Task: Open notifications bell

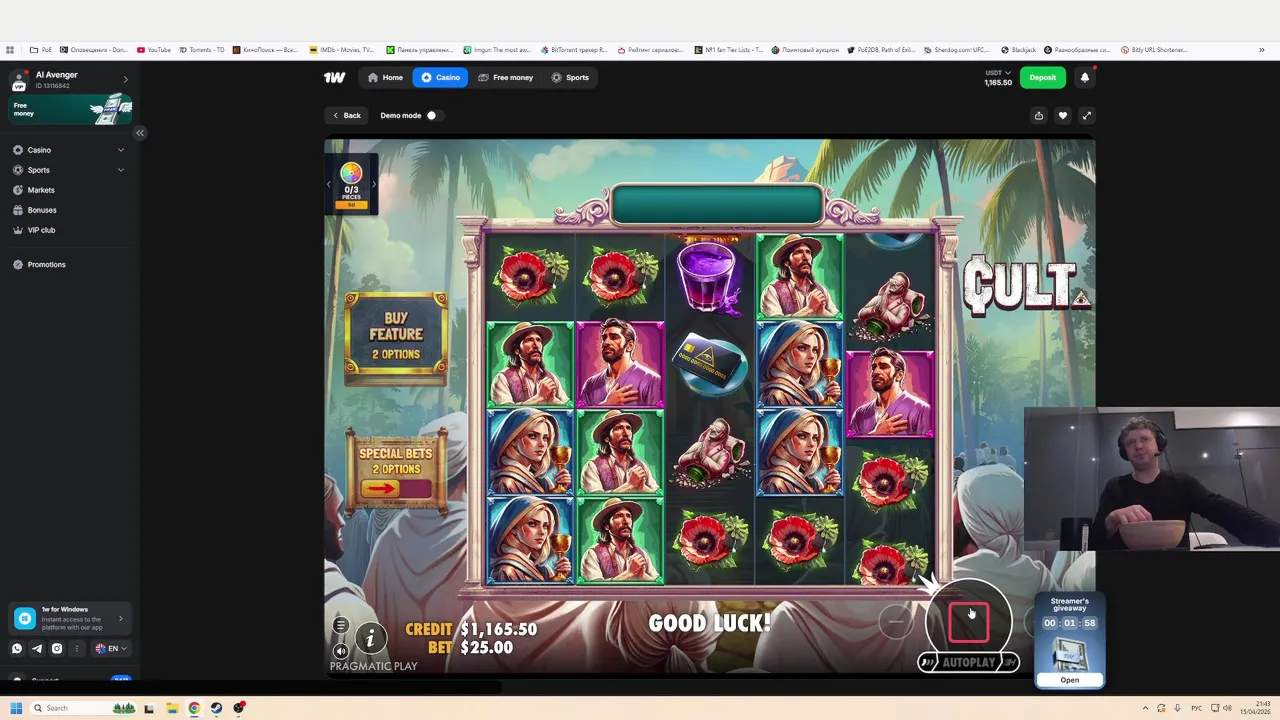Action: pos(1085,77)
